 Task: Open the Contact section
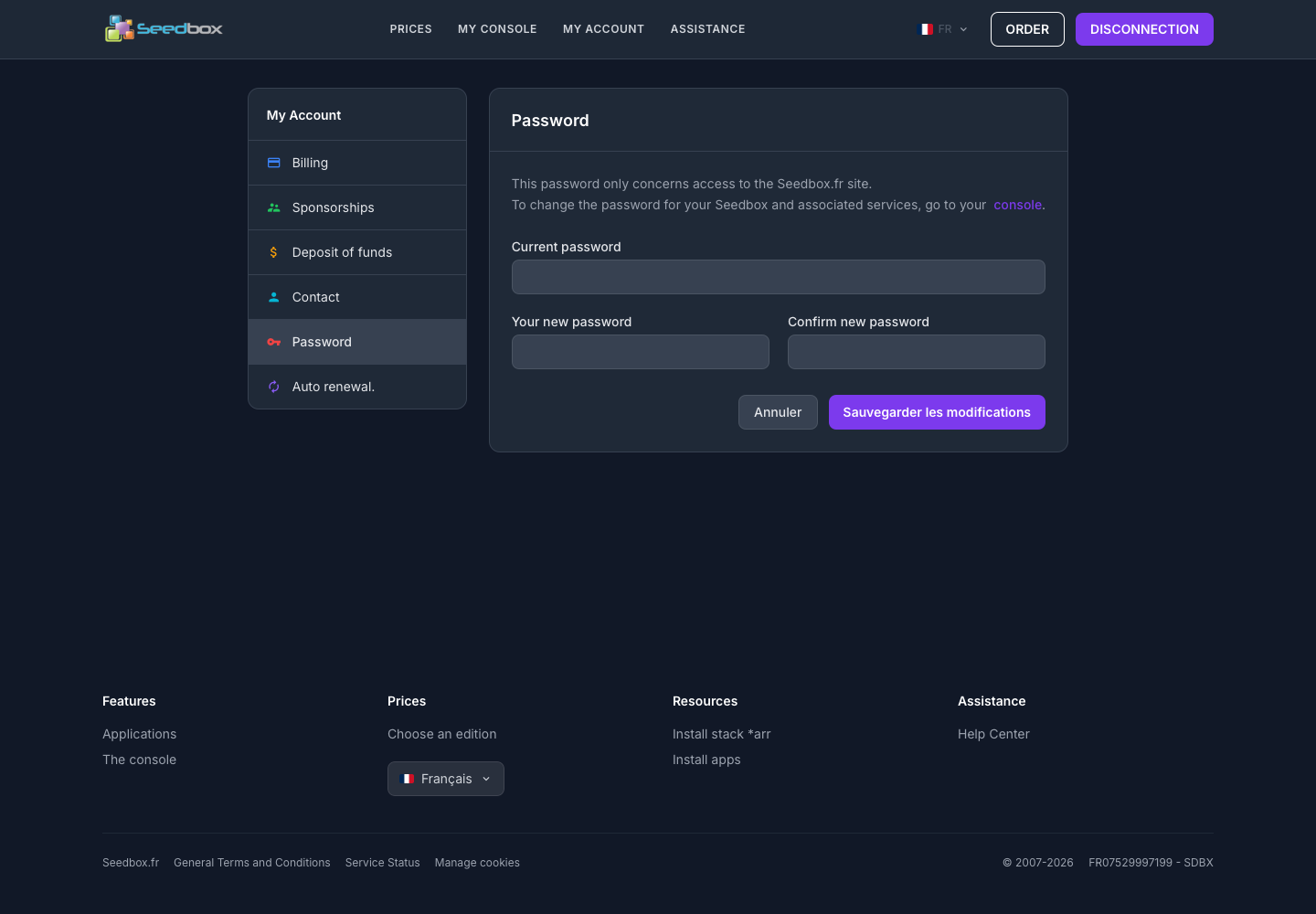pos(357,297)
